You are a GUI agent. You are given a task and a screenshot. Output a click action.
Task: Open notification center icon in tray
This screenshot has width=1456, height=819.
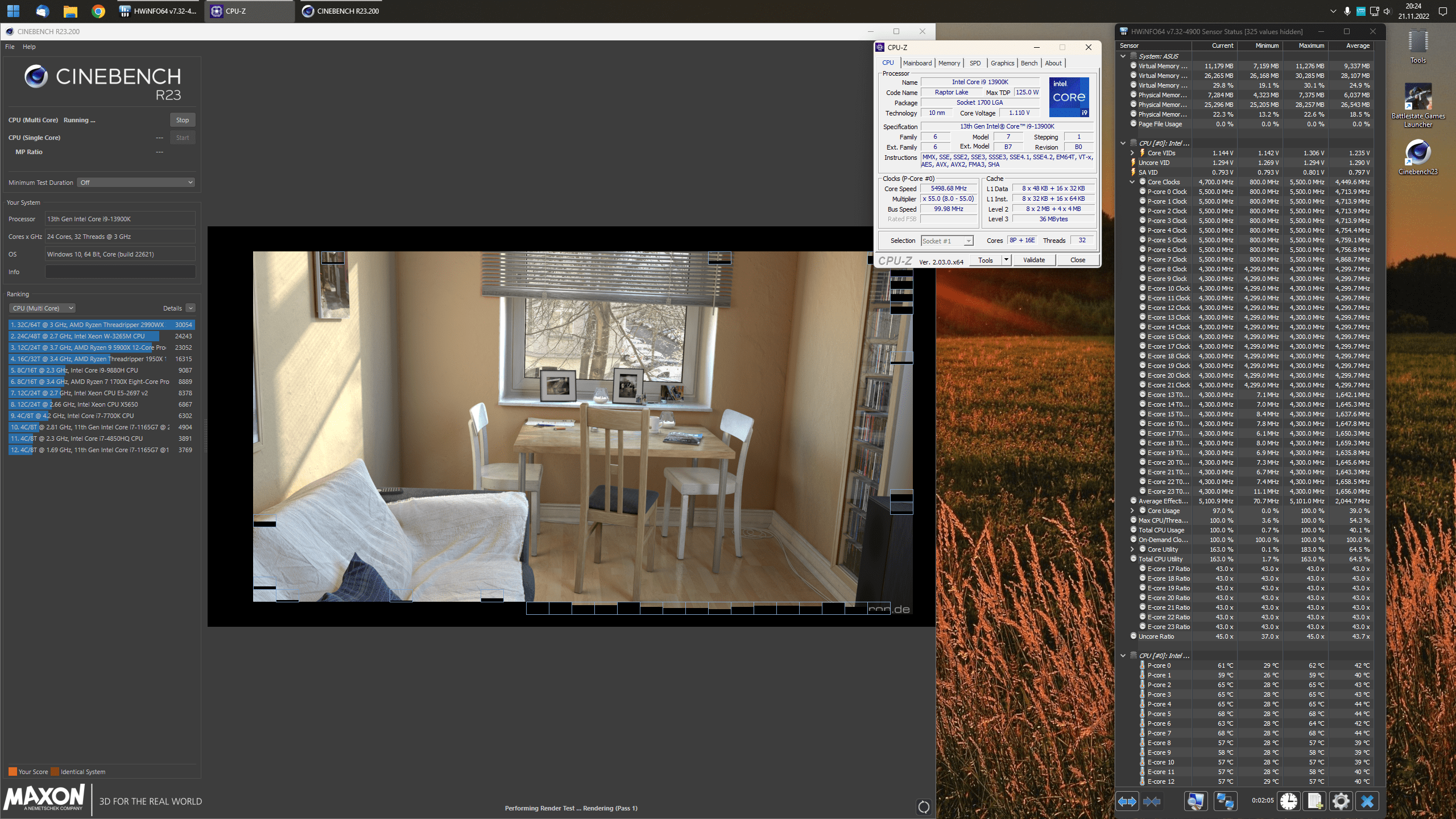tap(1442, 11)
